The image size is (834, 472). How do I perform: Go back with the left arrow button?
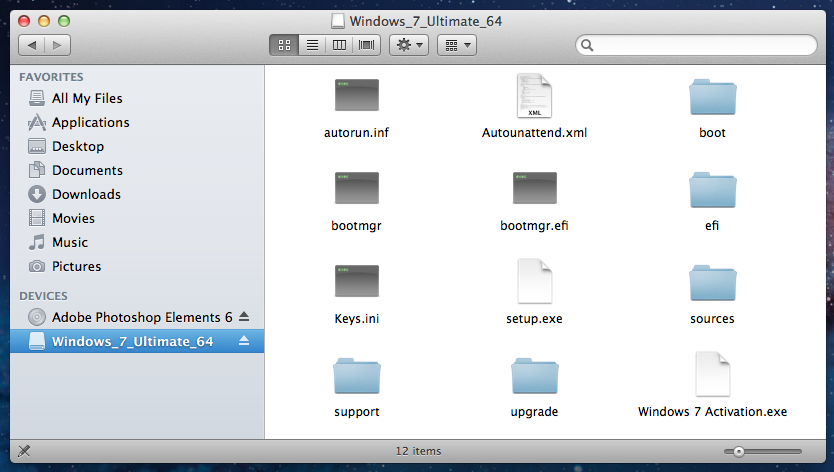click(x=32, y=45)
